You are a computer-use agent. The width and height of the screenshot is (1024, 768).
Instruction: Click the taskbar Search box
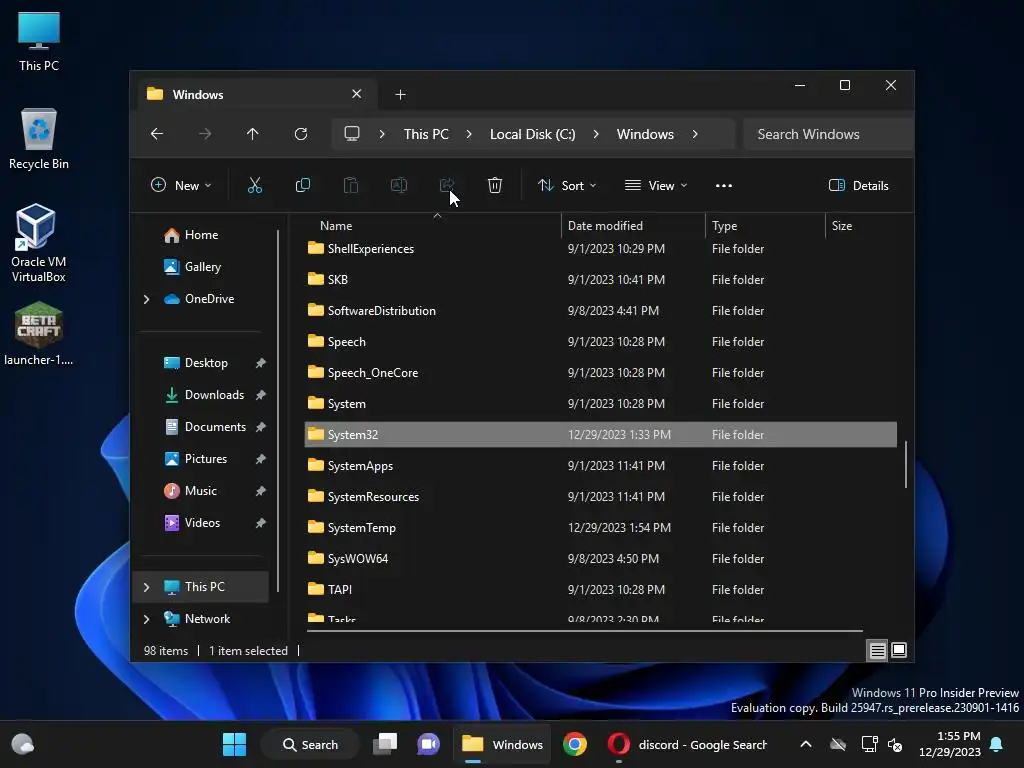tap(310, 744)
